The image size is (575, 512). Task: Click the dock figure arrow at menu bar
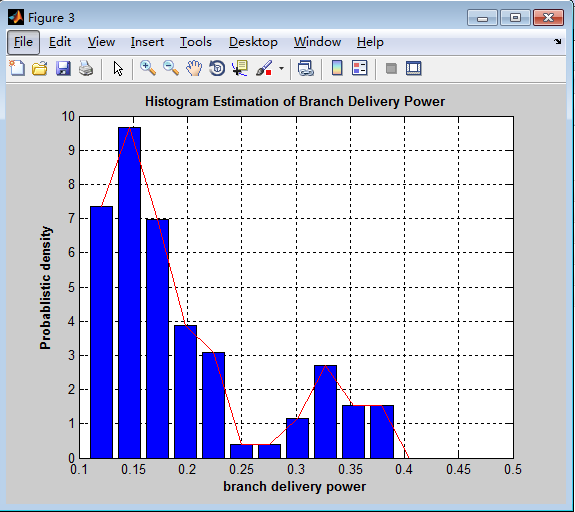(557, 42)
